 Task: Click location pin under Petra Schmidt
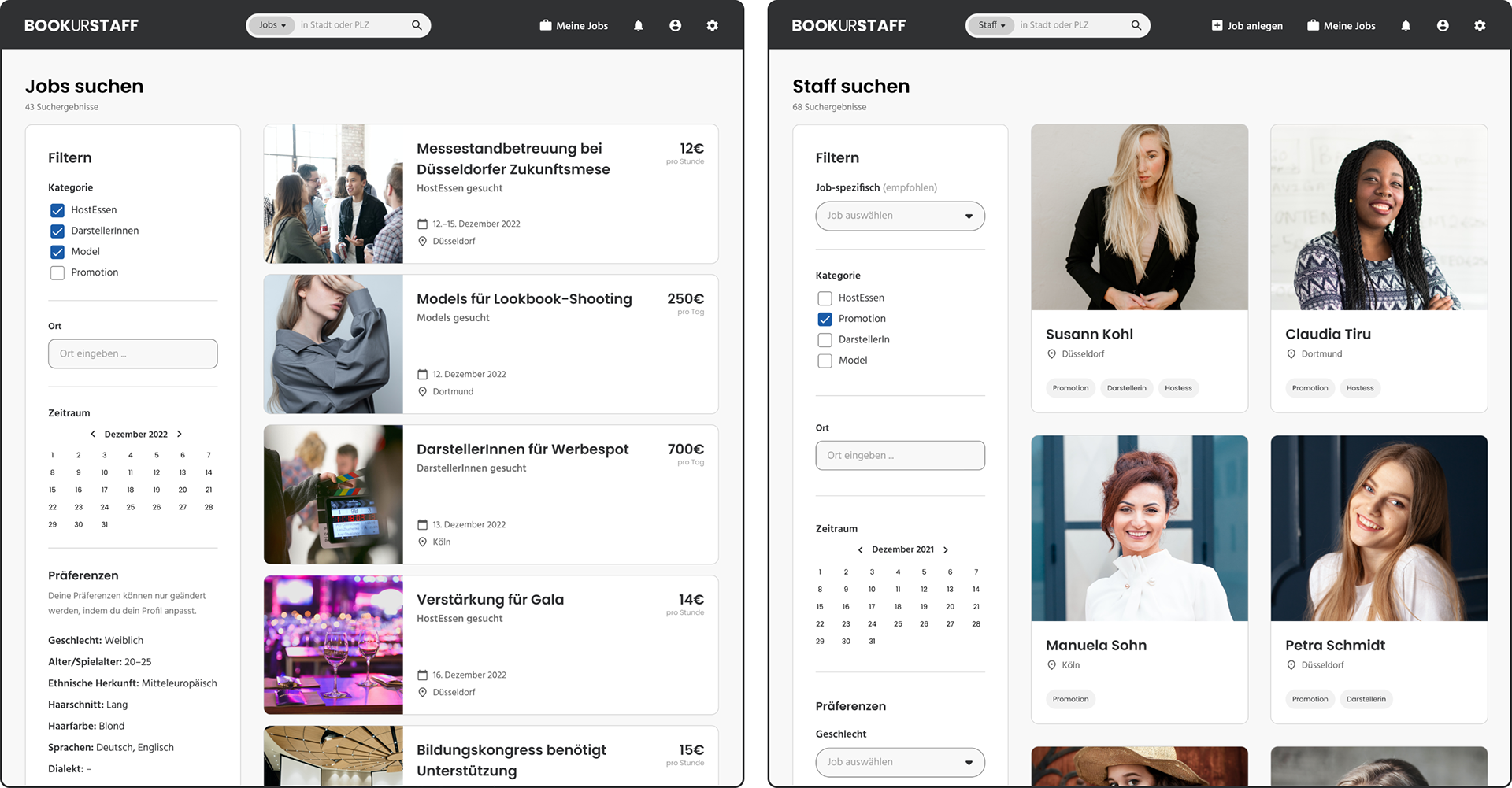[1291, 665]
